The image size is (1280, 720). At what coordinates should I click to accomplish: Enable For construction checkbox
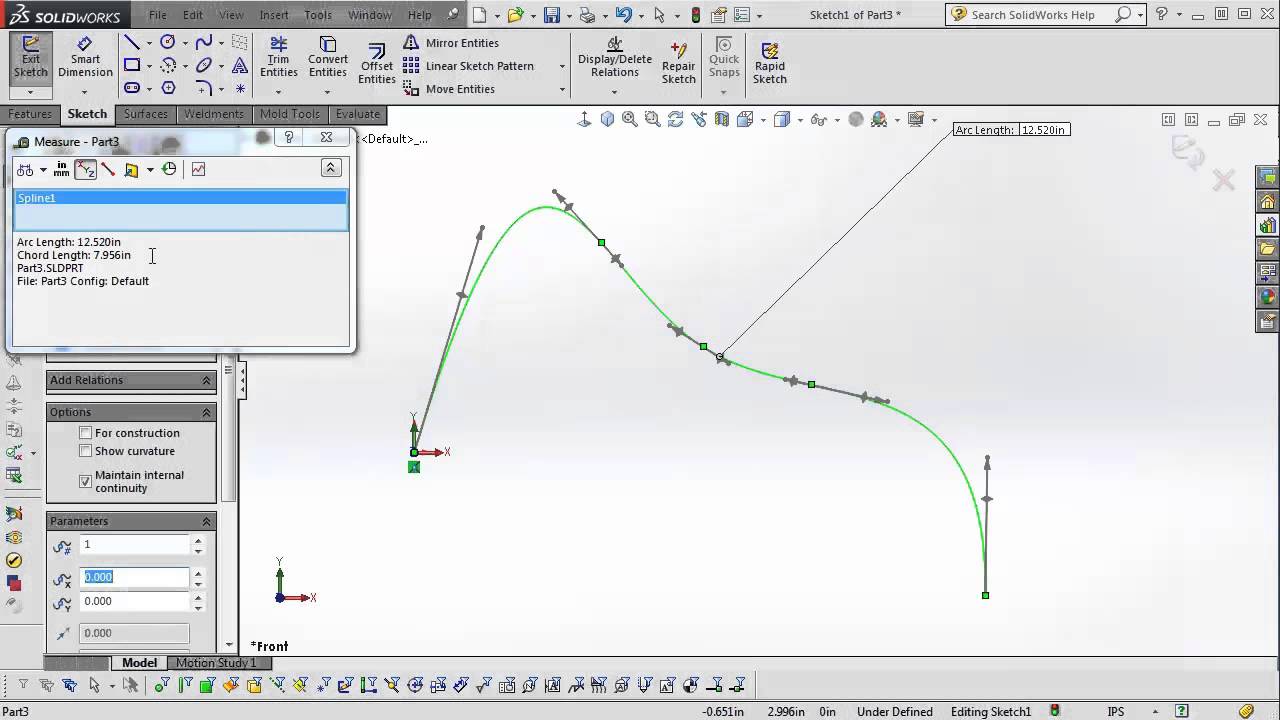[86, 433]
